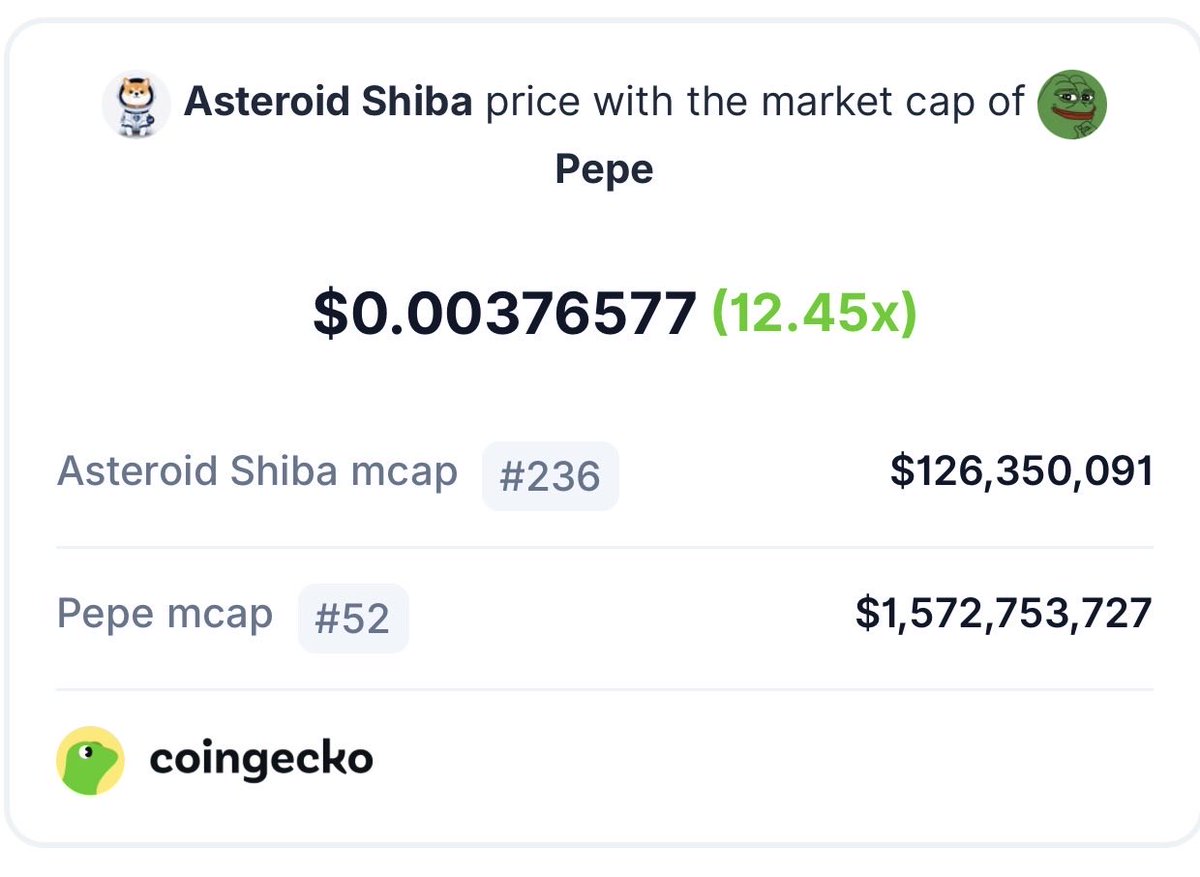The image size is (1200, 877).
Task: Click the divider above the coingecko footer
Action: pos(604,689)
